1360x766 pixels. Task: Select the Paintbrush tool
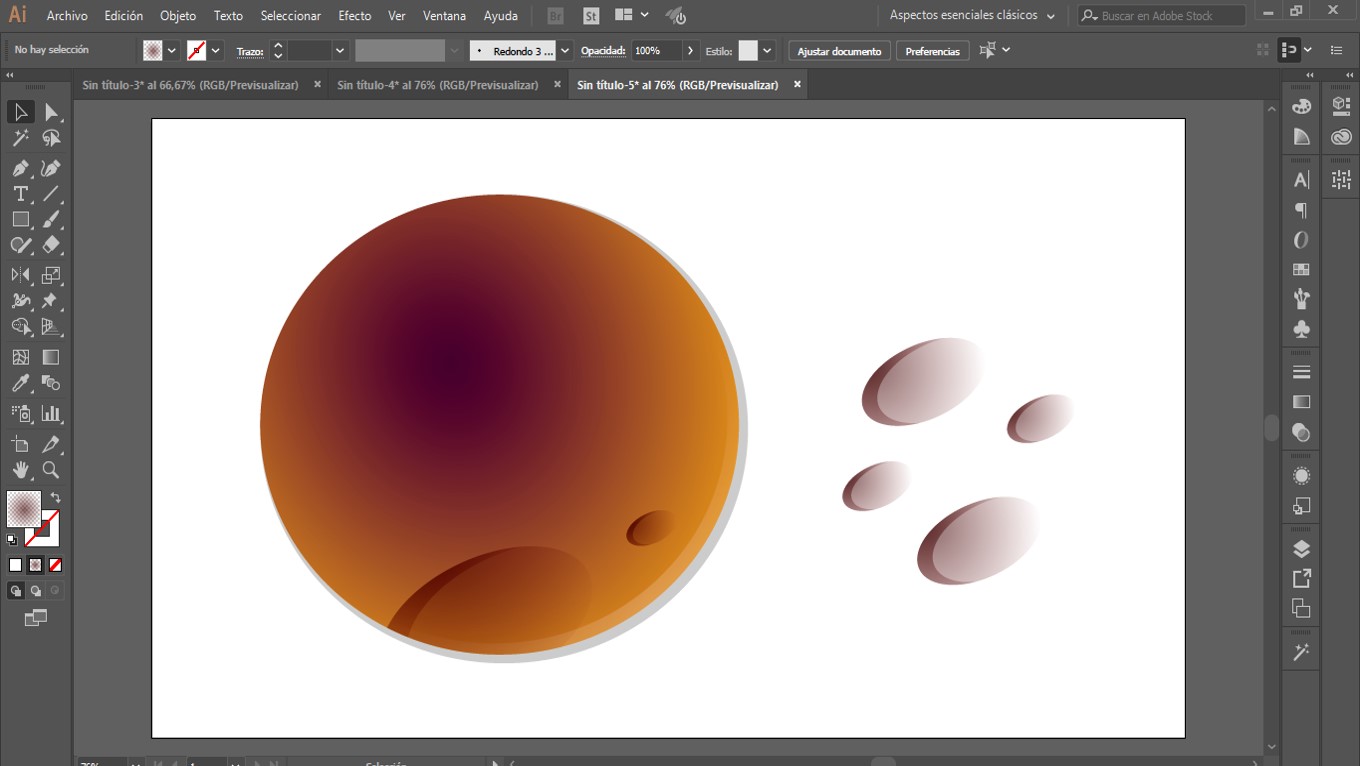click(51, 219)
